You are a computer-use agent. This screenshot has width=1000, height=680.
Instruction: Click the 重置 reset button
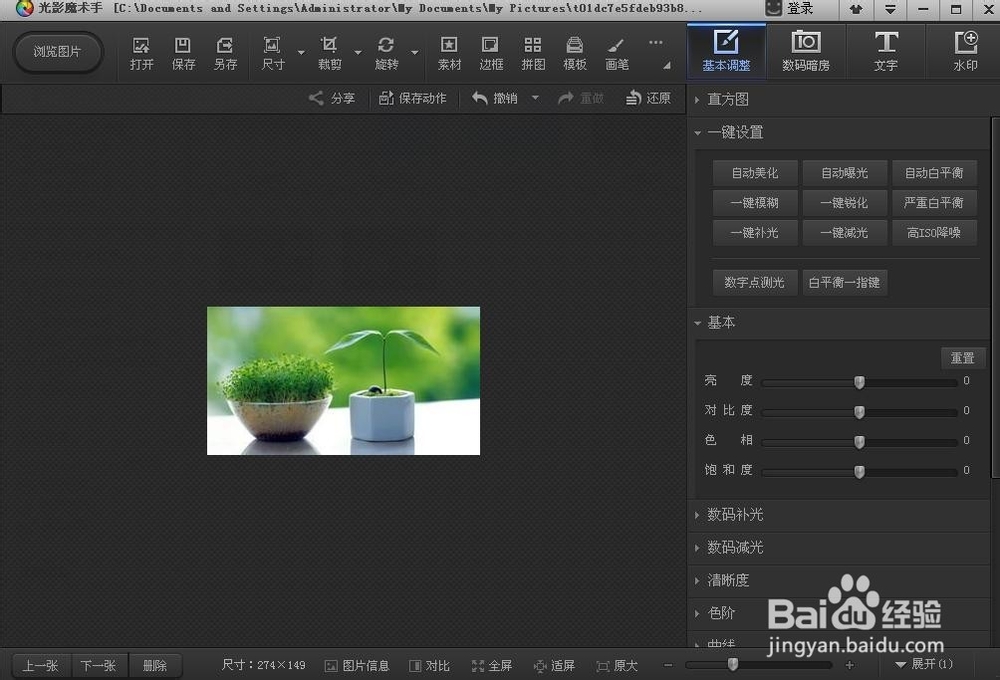(962, 358)
